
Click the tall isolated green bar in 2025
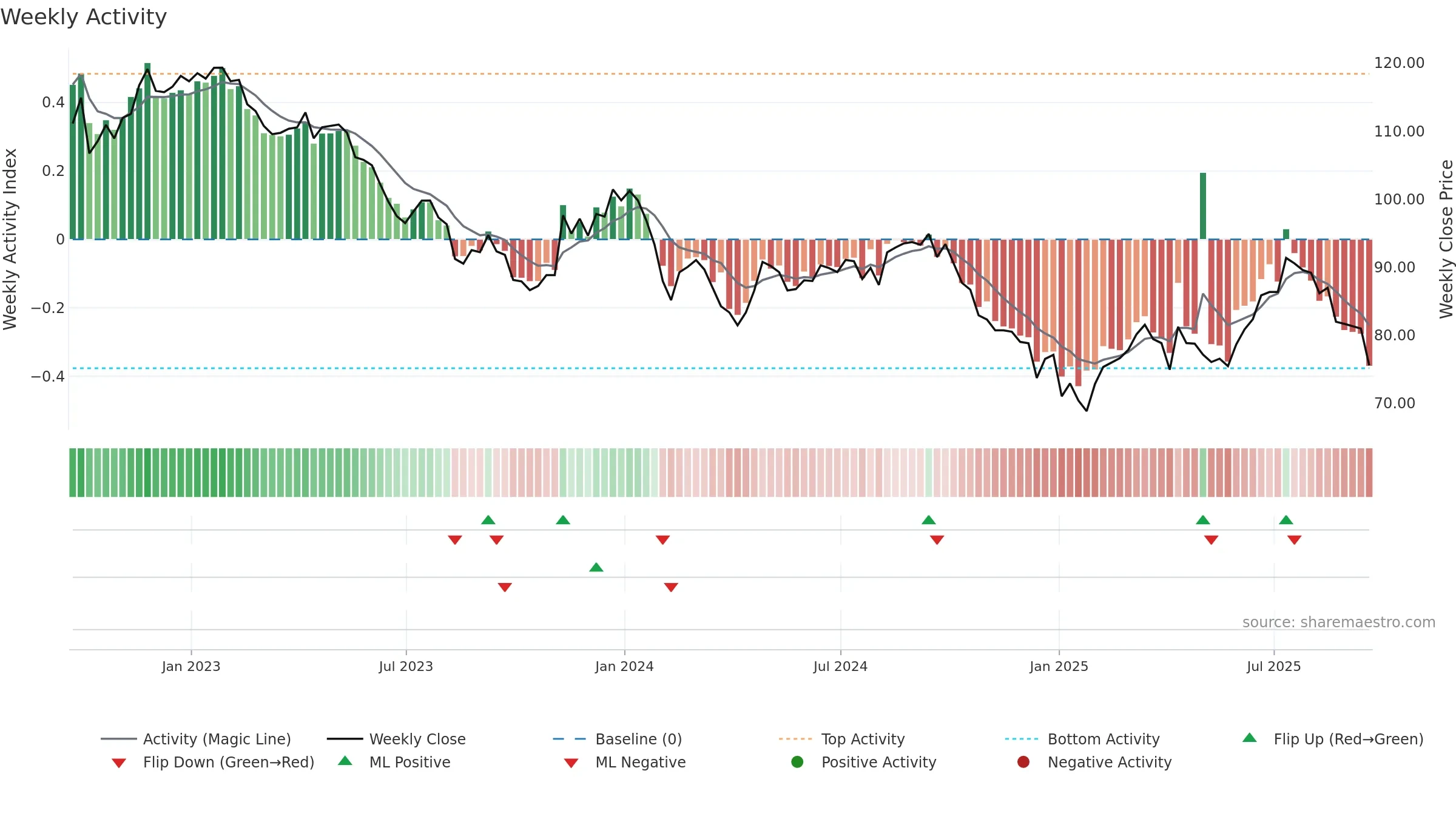[x=1203, y=206]
